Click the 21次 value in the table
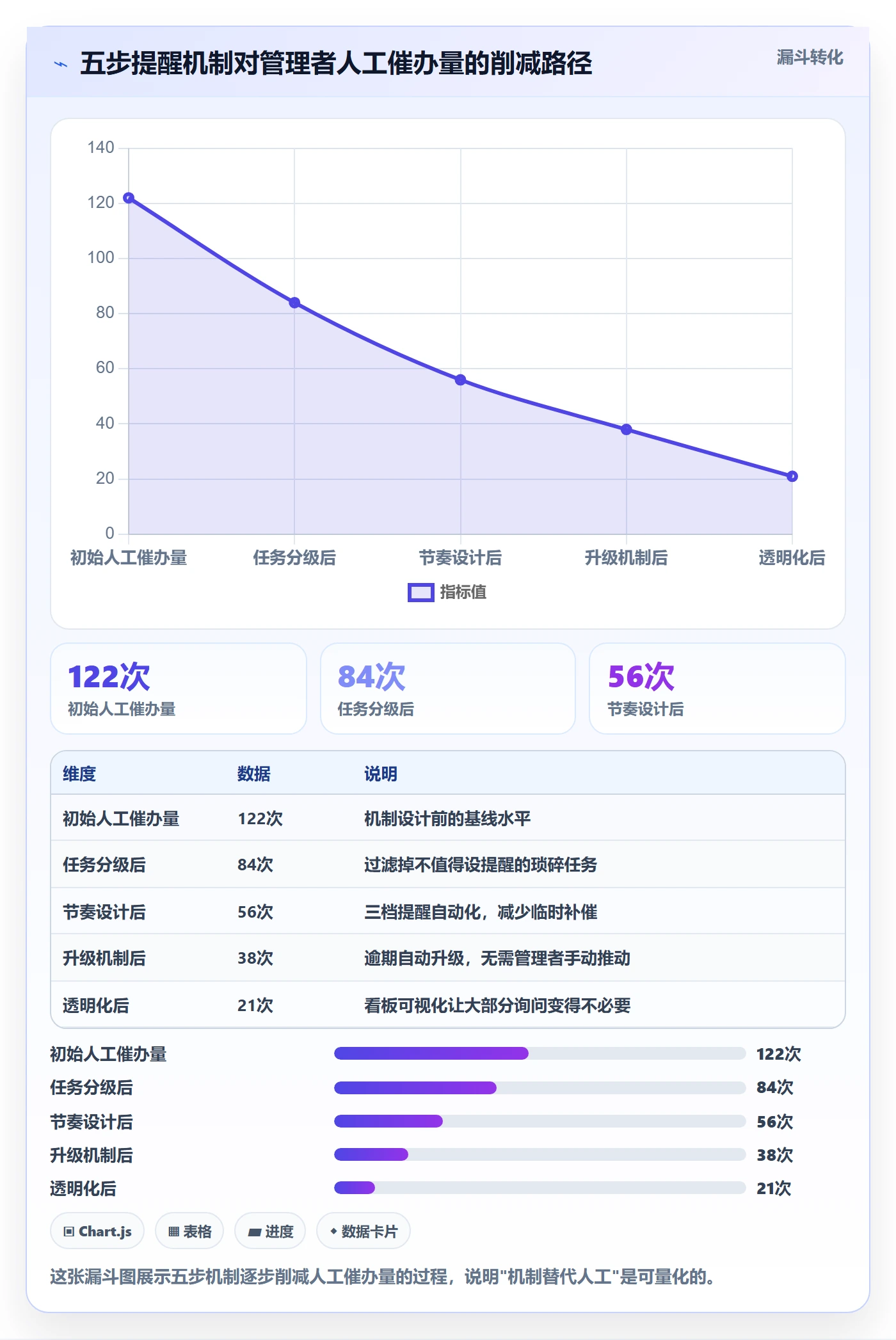This screenshot has width=896, height=1340. pyautogui.click(x=255, y=1005)
